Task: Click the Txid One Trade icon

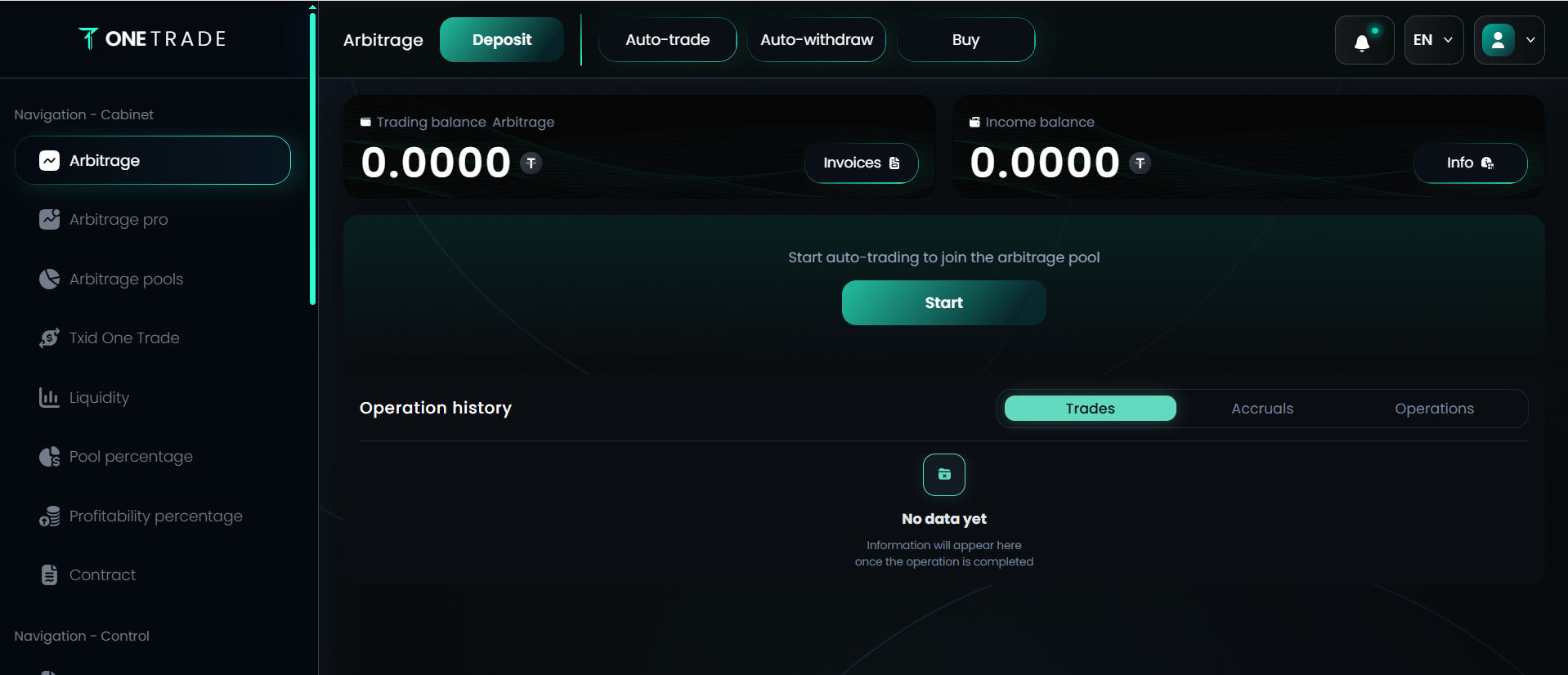Action: [x=49, y=337]
